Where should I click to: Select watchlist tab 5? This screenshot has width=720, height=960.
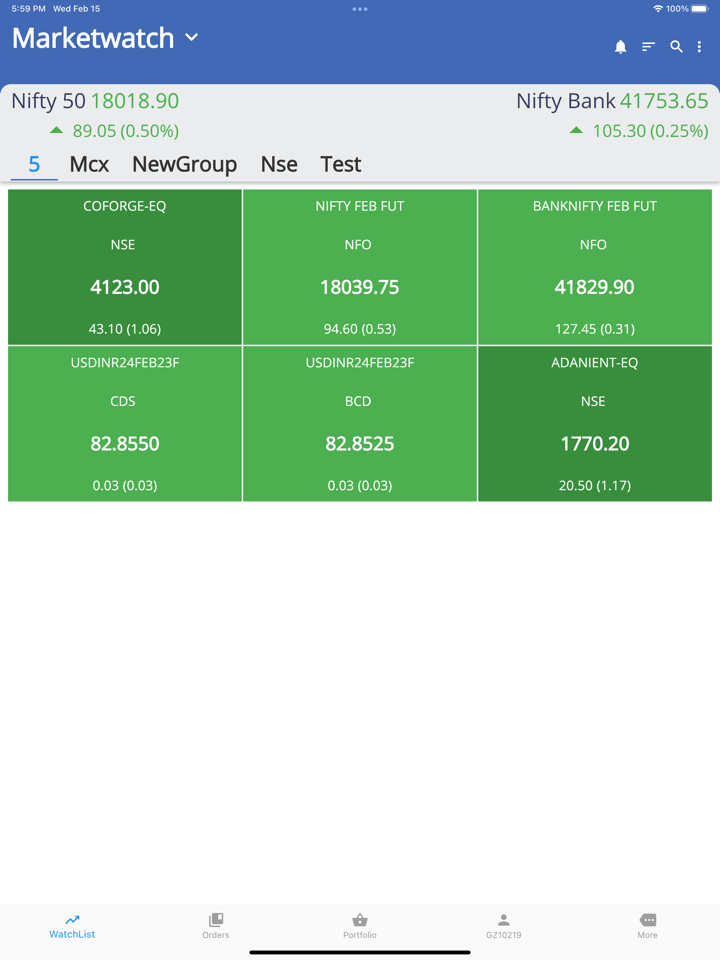[34, 164]
